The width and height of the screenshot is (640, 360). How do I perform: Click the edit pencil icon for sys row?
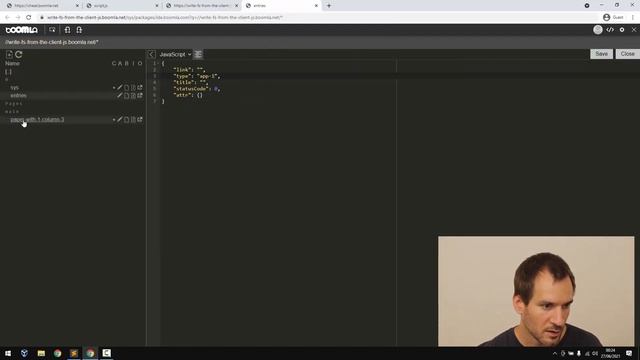120,87
